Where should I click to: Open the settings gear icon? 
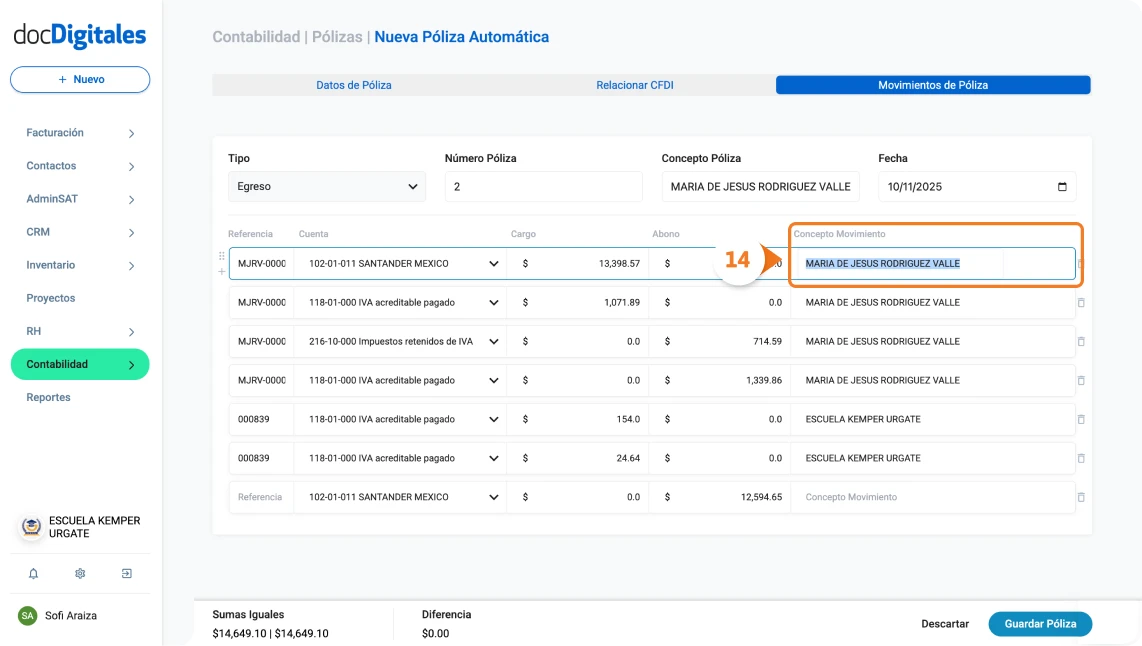coord(80,573)
